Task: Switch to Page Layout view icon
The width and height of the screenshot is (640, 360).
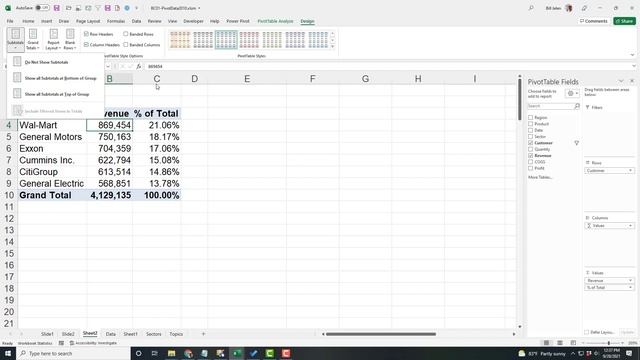Action: pos(560,343)
